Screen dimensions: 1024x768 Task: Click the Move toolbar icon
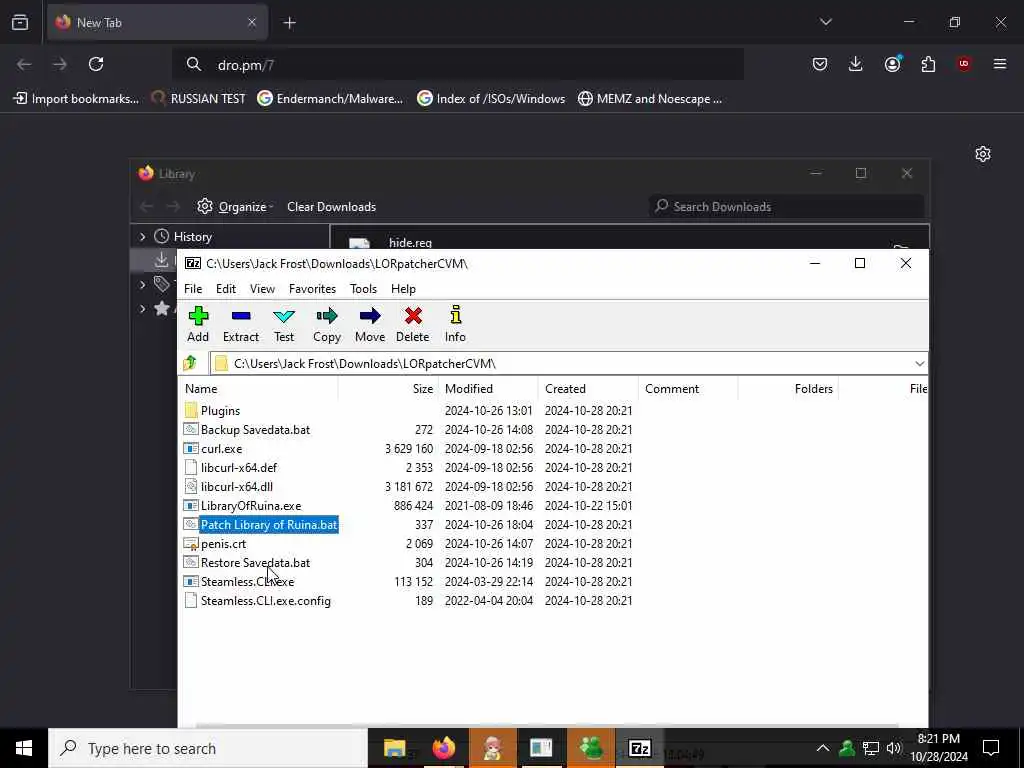[x=370, y=324]
